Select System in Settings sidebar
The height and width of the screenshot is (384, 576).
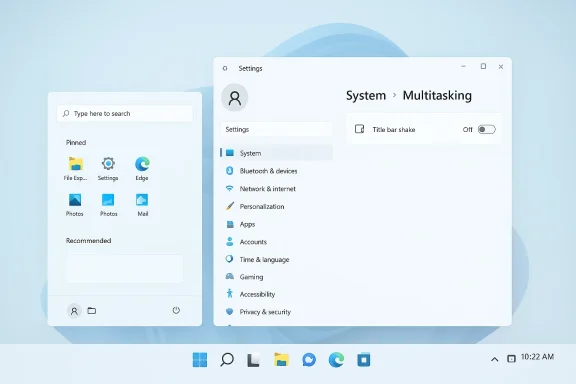click(277, 153)
